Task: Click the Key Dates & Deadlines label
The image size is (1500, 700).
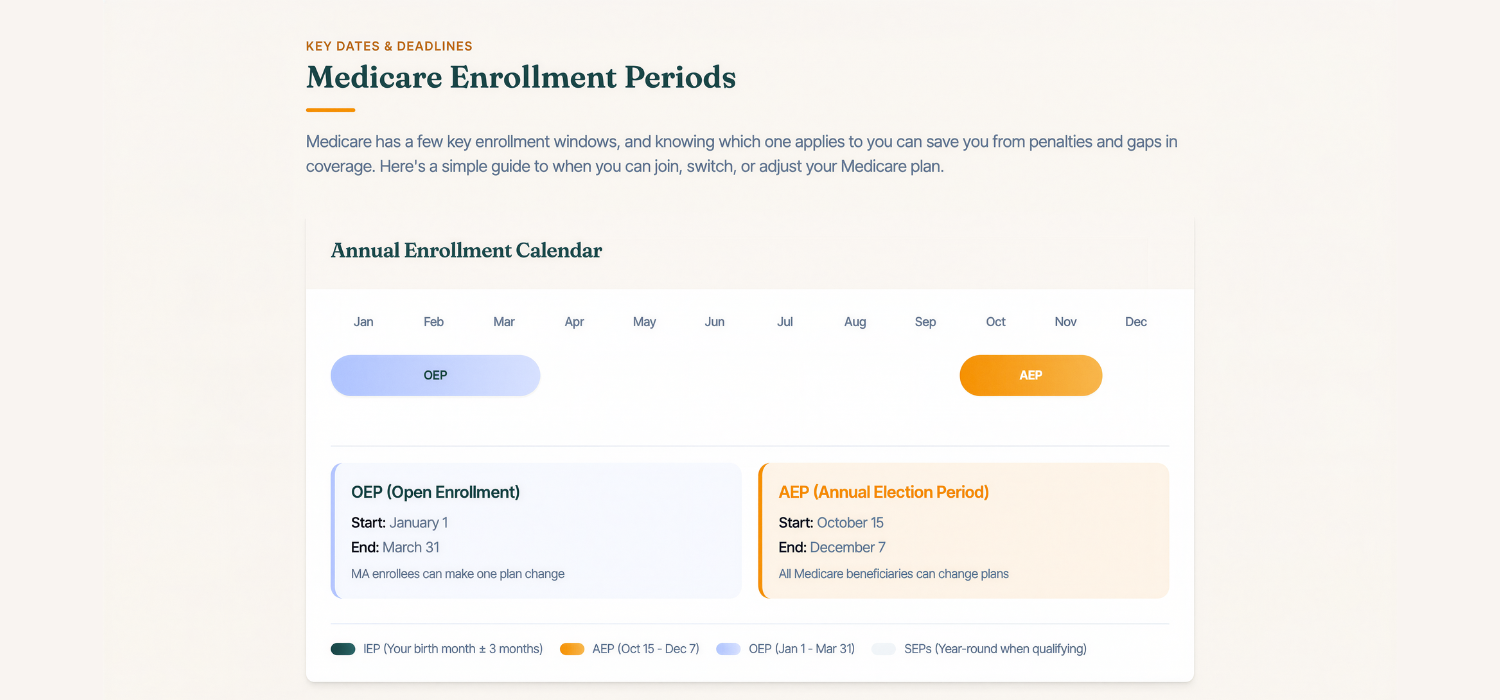Action: (389, 46)
